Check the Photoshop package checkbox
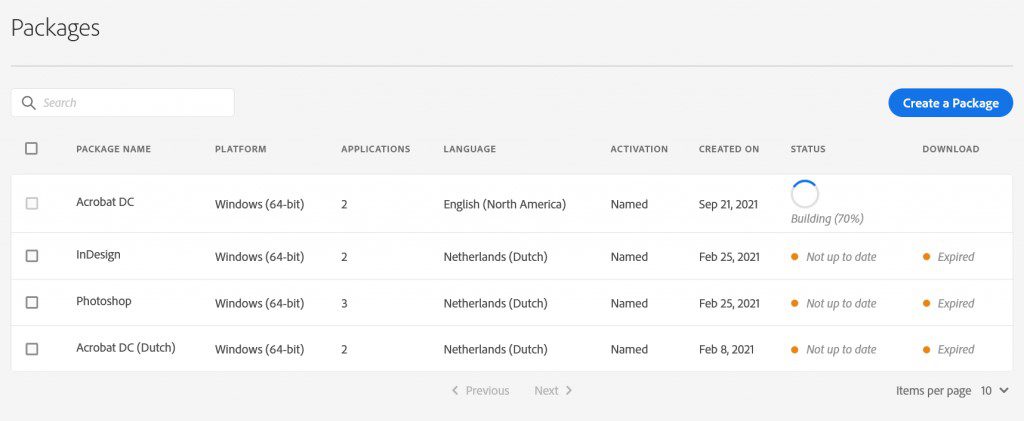The height and width of the screenshot is (421, 1024). 32,302
